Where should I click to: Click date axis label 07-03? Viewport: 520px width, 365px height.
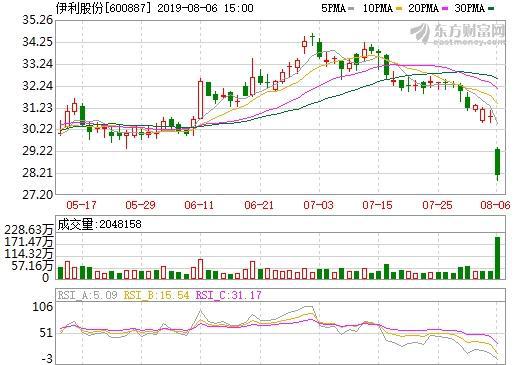point(318,205)
